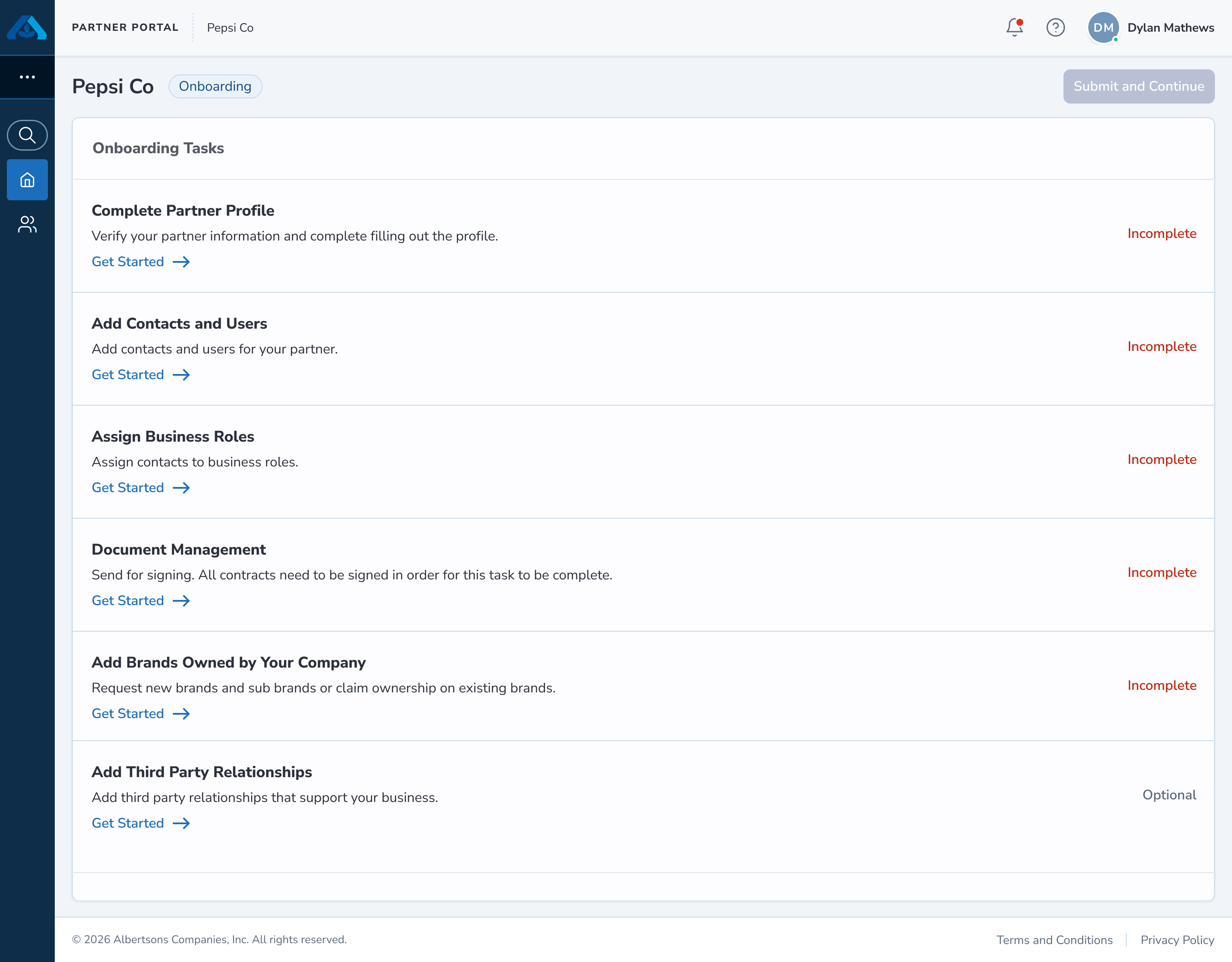Click the Partner Portal header title

pyautogui.click(x=125, y=28)
